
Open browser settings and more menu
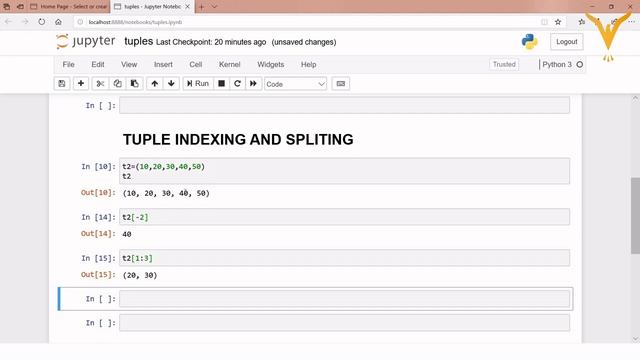(632, 22)
